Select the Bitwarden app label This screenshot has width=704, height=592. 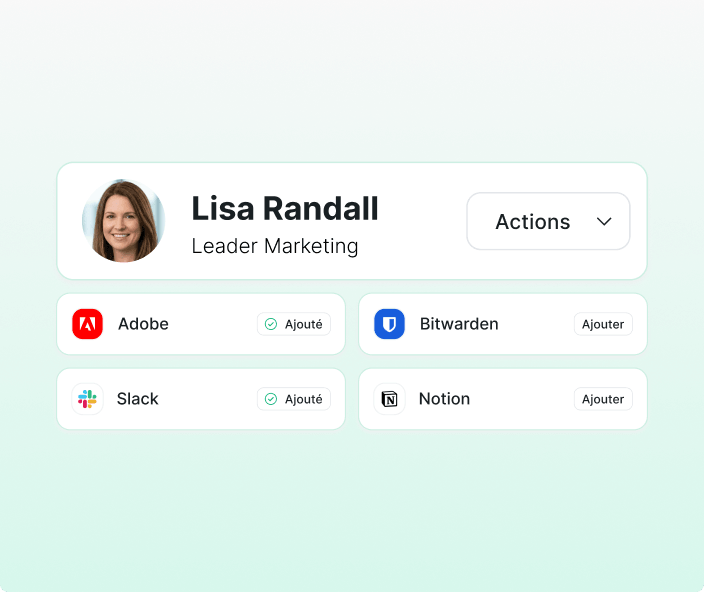pyautogui.click(x=459, y=324)
